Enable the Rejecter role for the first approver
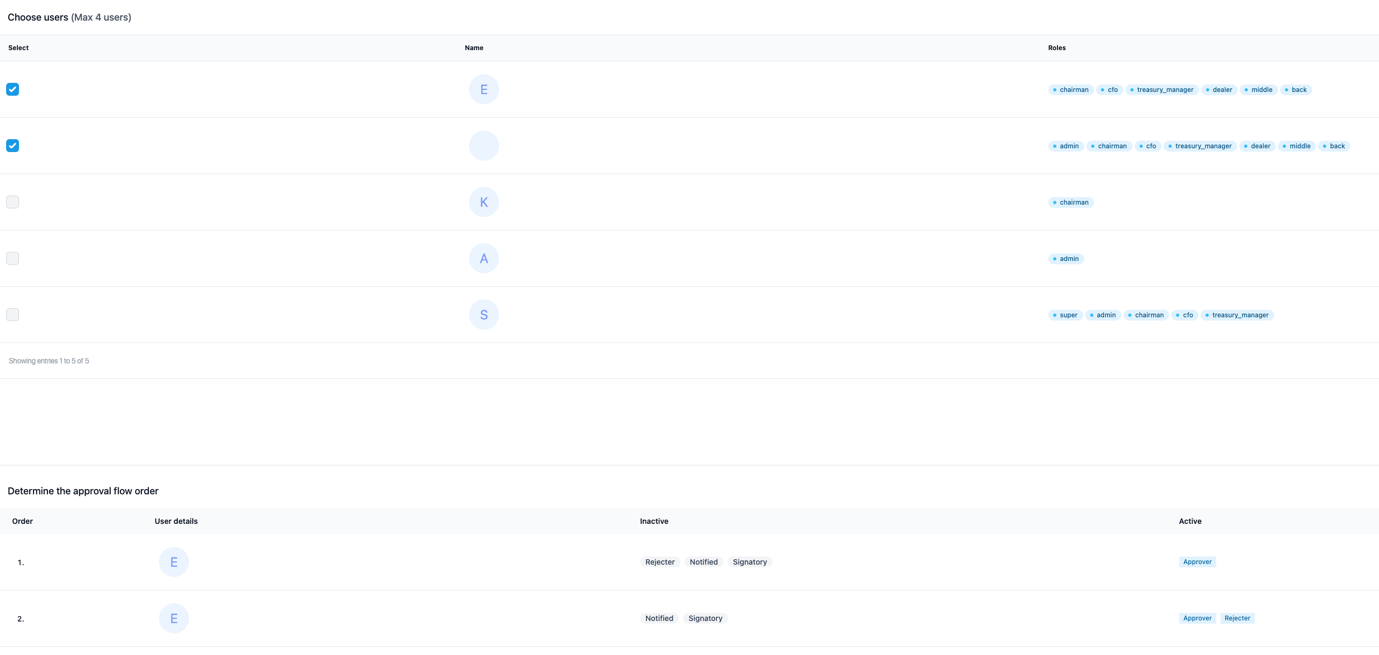Screen dimensions: 1379x655 tap(659, 561)
